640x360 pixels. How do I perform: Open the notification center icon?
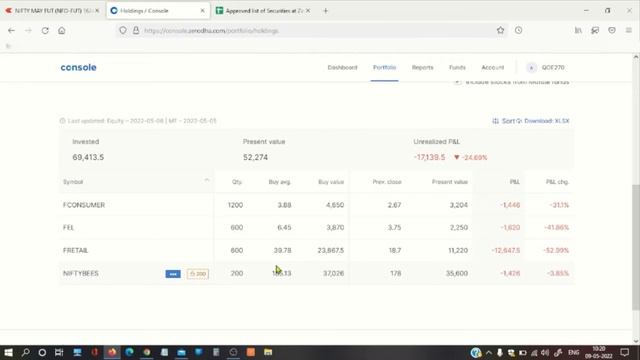pyautogui.click(x=624, y=352)
